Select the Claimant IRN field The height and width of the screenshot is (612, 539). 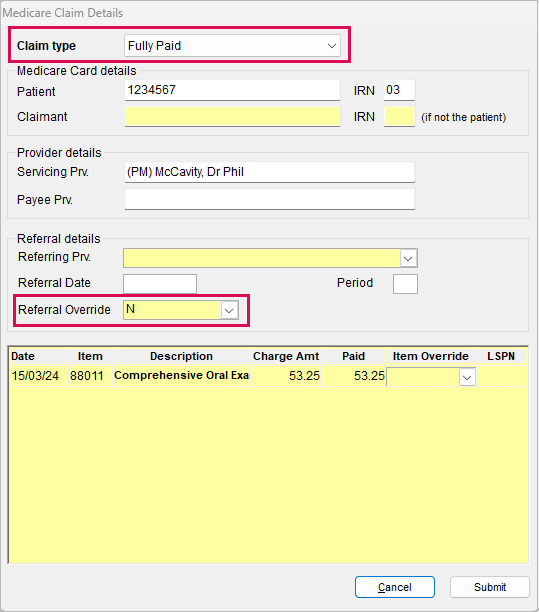(x=399, y=116)
